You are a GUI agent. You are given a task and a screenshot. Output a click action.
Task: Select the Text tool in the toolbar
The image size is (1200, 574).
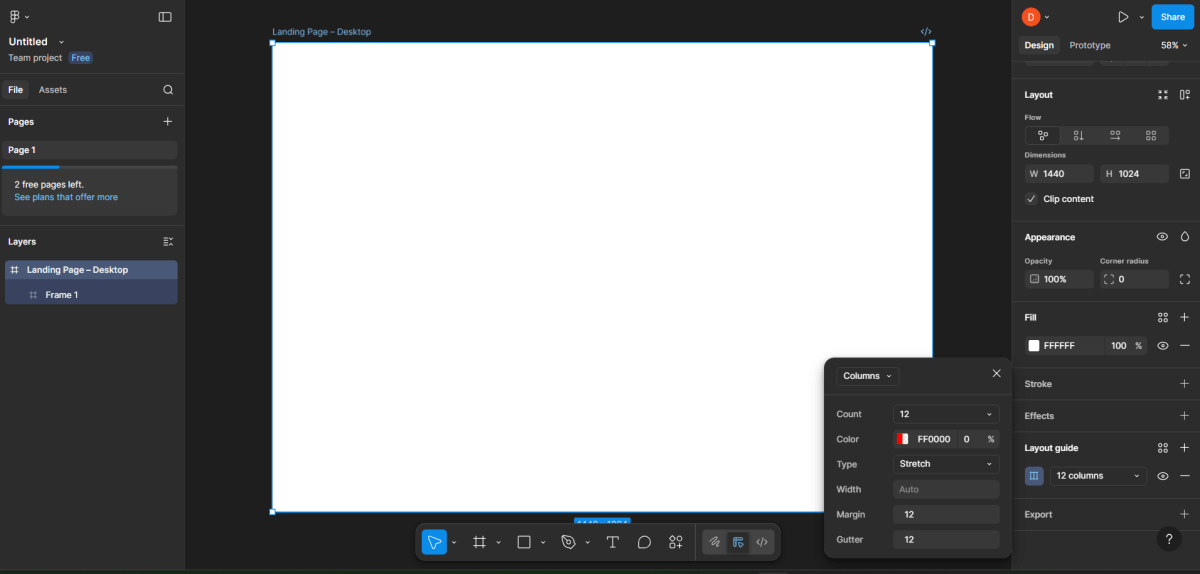612,542
